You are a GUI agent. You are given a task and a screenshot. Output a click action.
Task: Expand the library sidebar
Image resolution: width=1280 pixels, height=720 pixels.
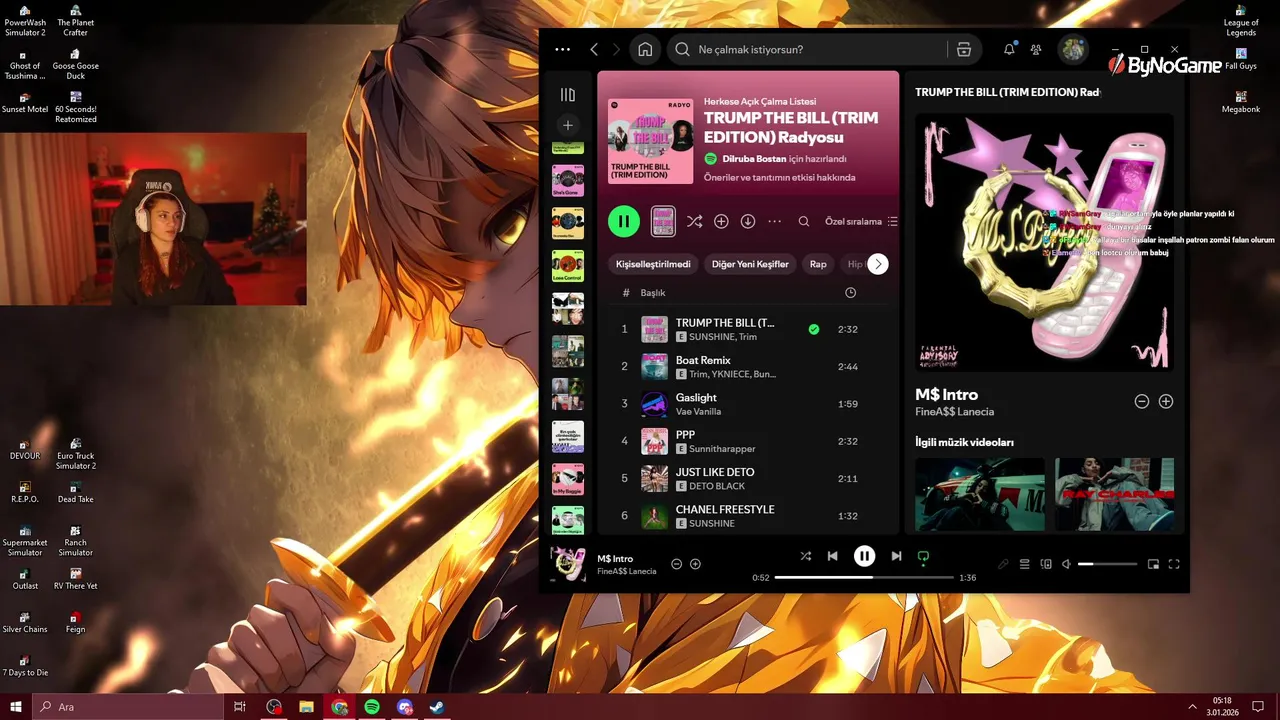click(568, 95)
